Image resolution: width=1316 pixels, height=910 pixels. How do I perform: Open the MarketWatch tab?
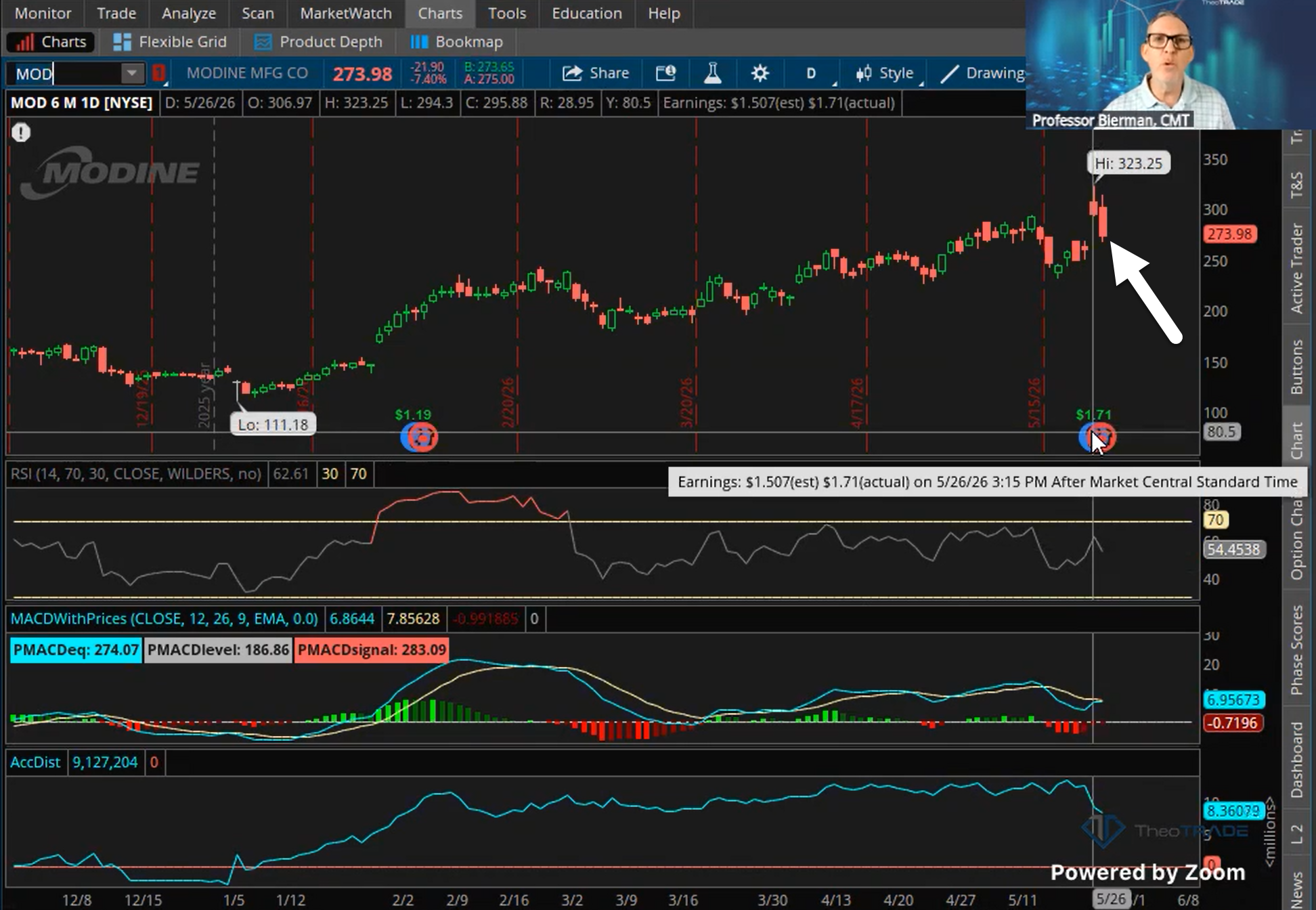pos(346,14)
